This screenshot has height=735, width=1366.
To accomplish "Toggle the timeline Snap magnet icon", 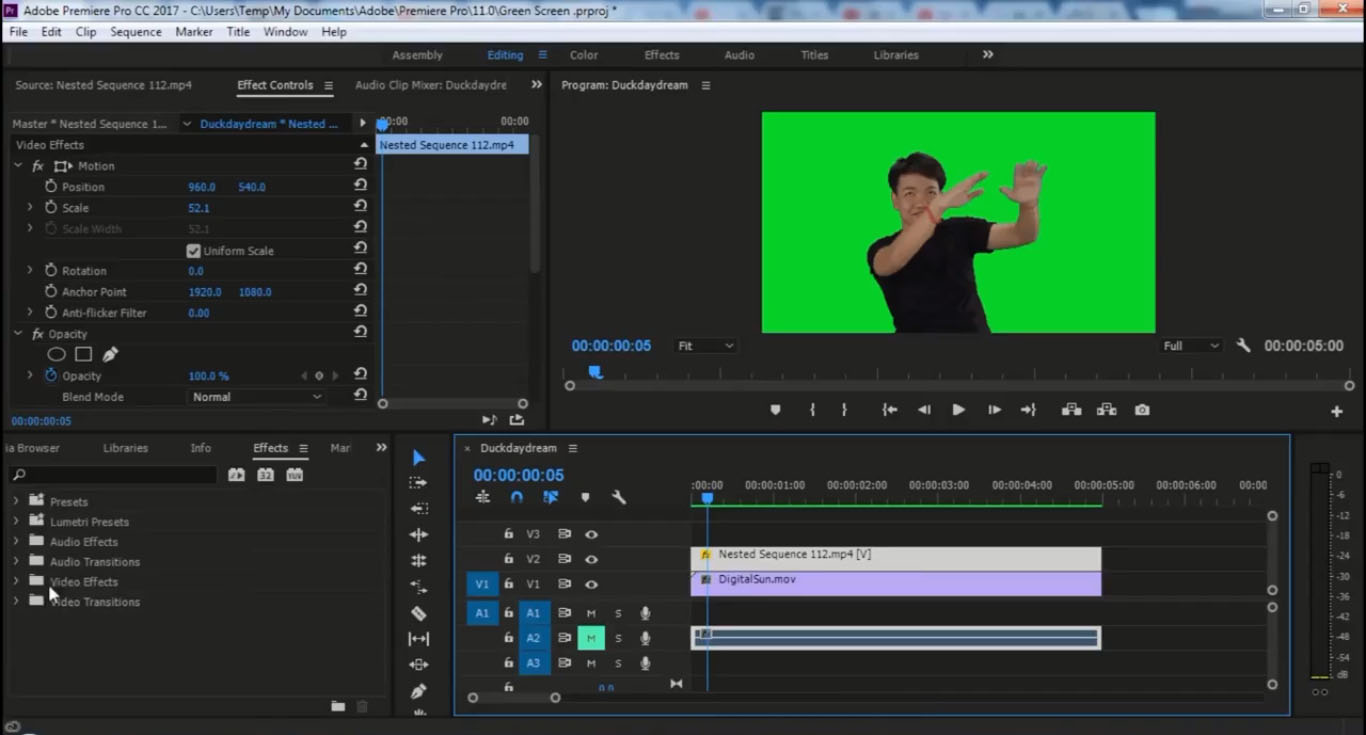I will pos(517,497).
